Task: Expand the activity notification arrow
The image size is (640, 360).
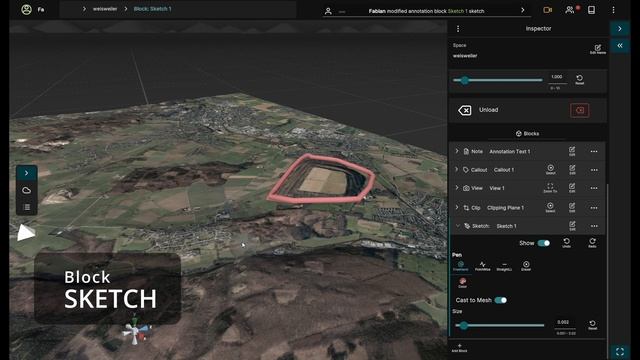Action: point(522,10)
